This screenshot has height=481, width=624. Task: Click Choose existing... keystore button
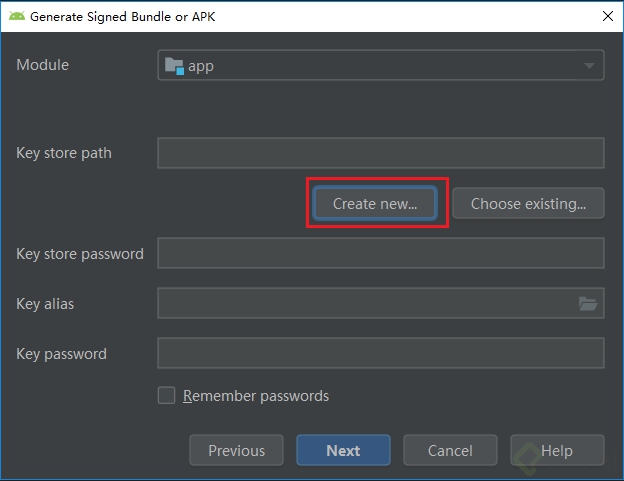pos(528,203)
